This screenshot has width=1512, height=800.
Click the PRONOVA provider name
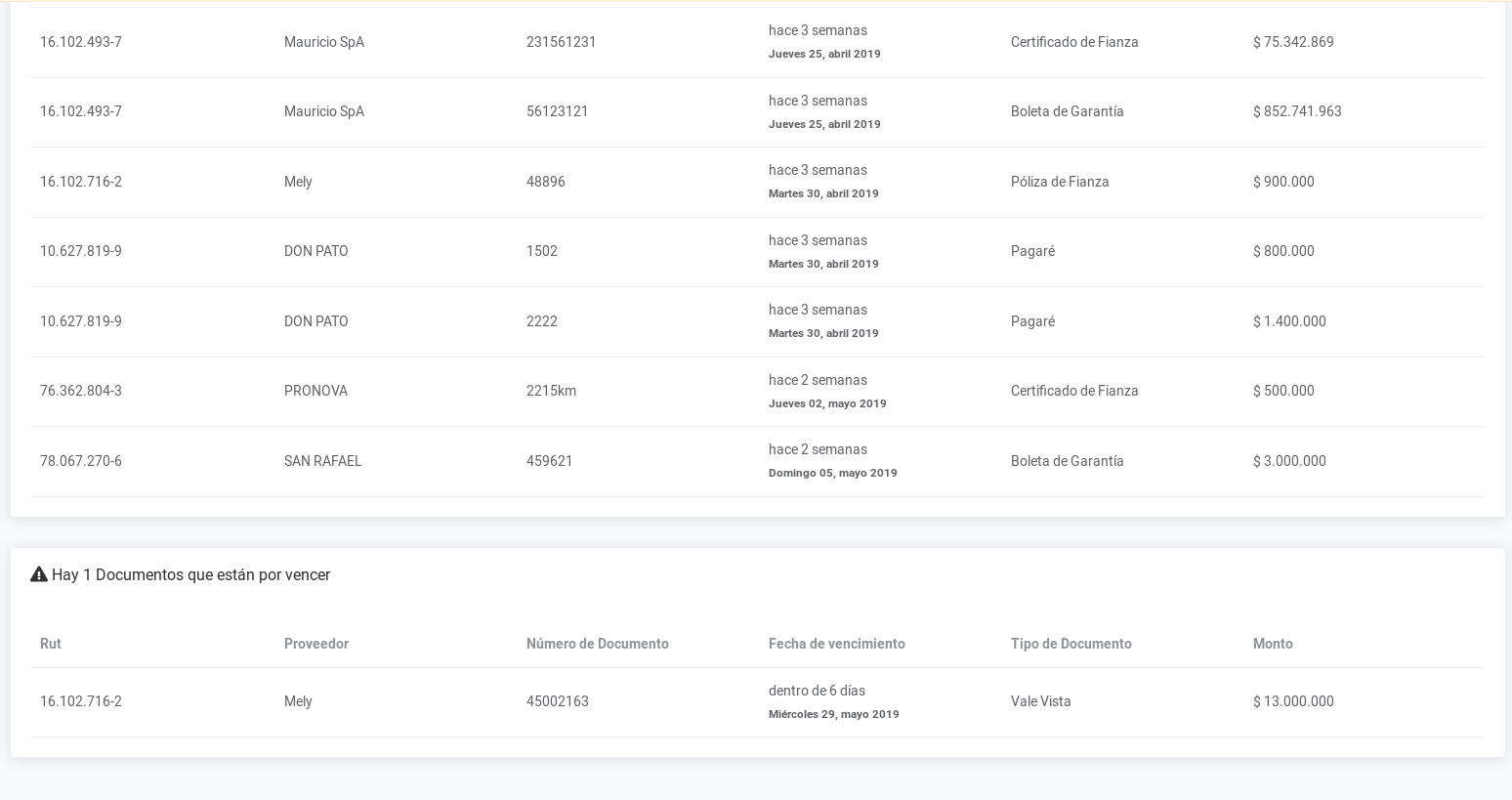315,391
